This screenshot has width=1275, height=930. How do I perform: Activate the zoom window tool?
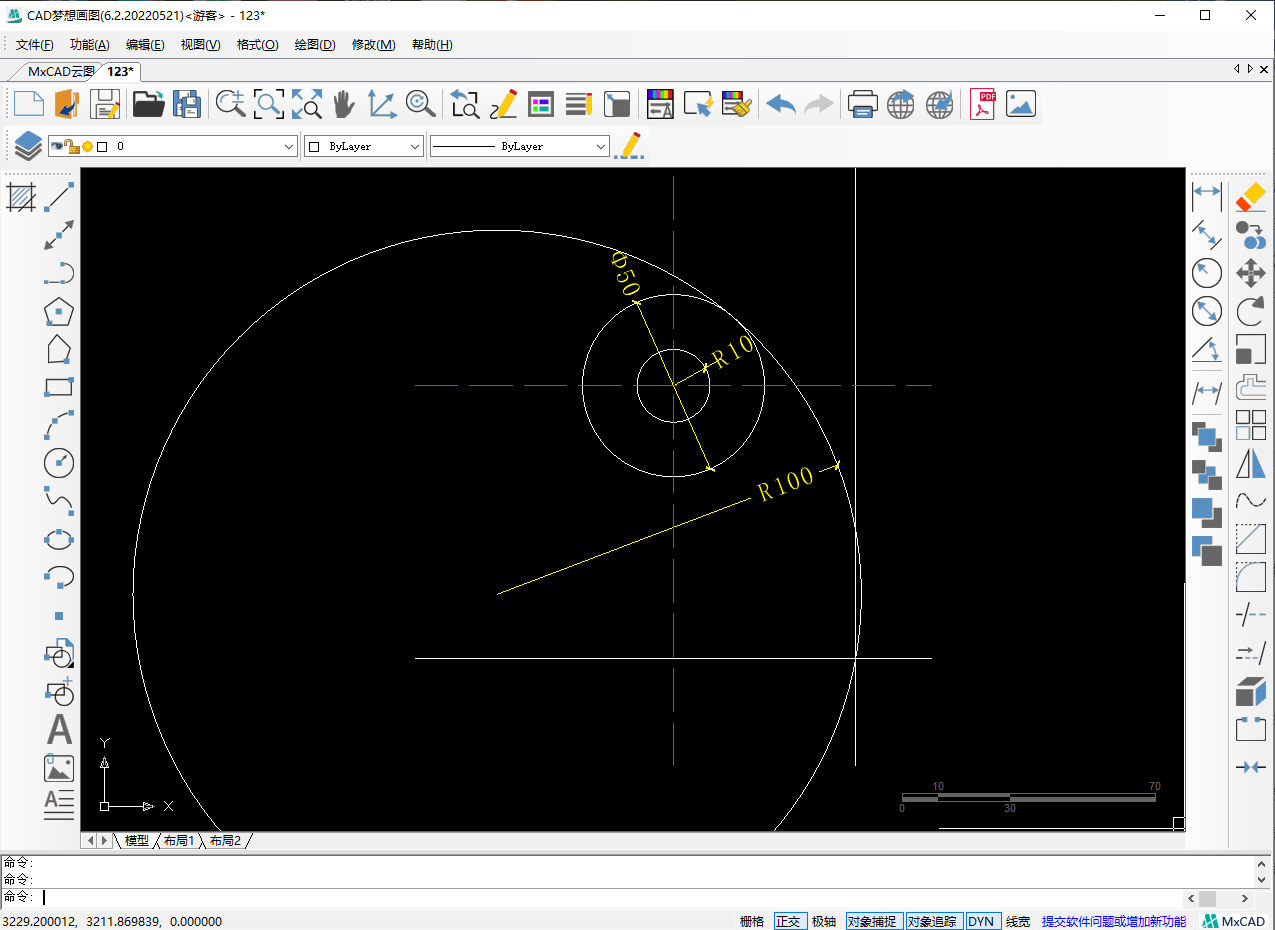269,104
